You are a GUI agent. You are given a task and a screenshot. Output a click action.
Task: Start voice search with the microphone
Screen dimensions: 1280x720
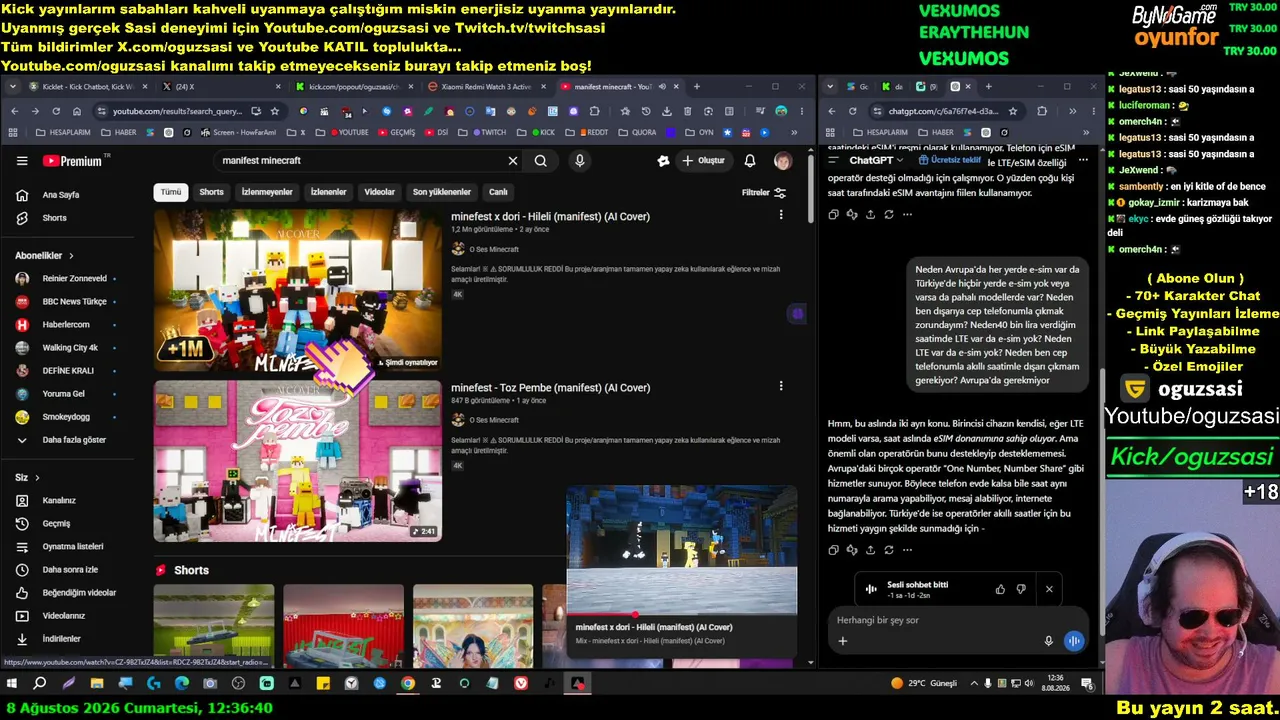click(x=579, y=161)
